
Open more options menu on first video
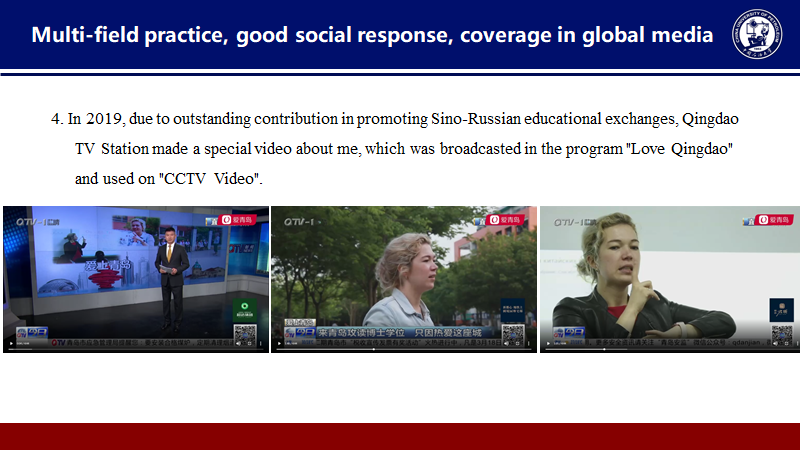[x=260, y=345]
